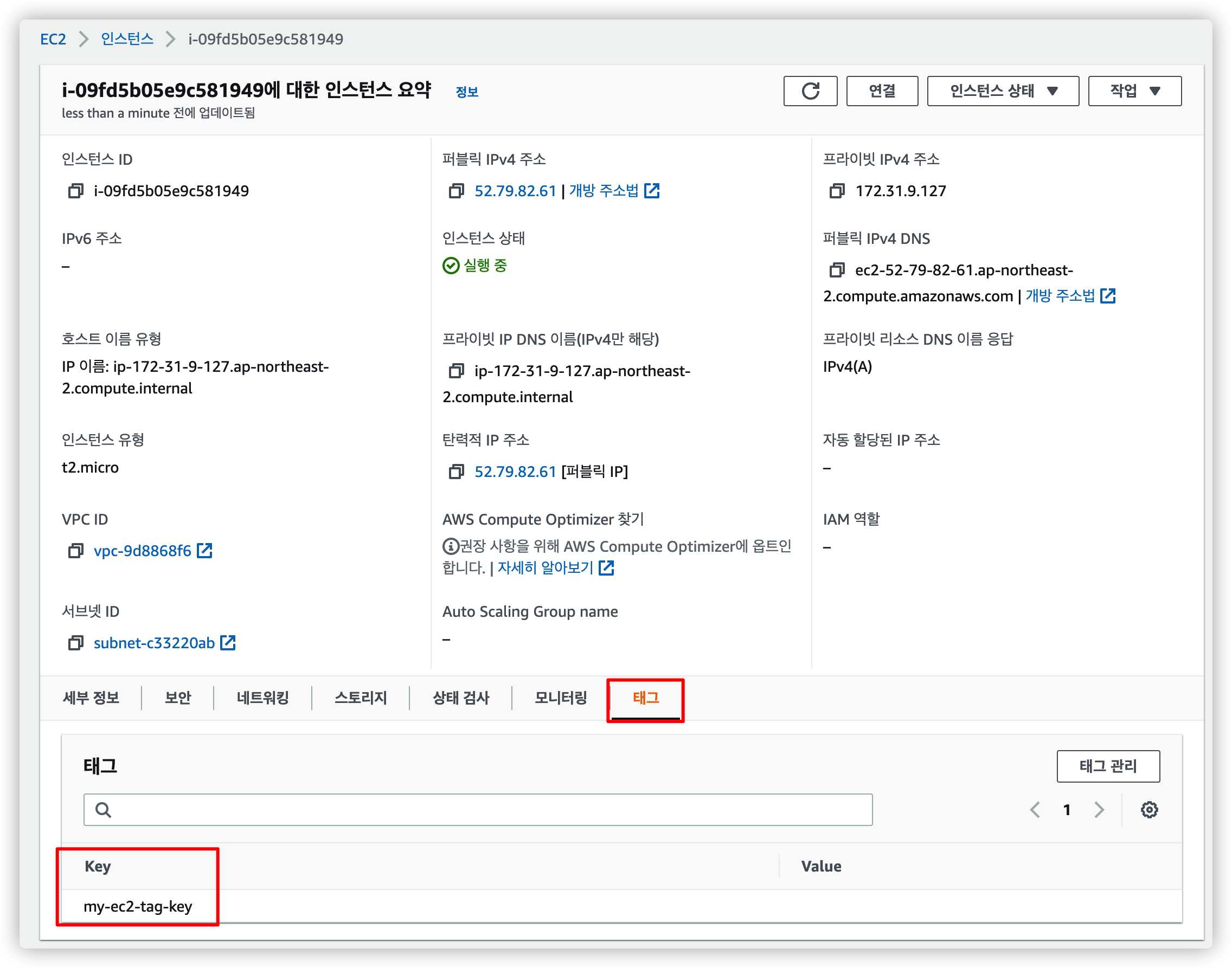Copy the private IP DNS name

(x=456, y=371)
